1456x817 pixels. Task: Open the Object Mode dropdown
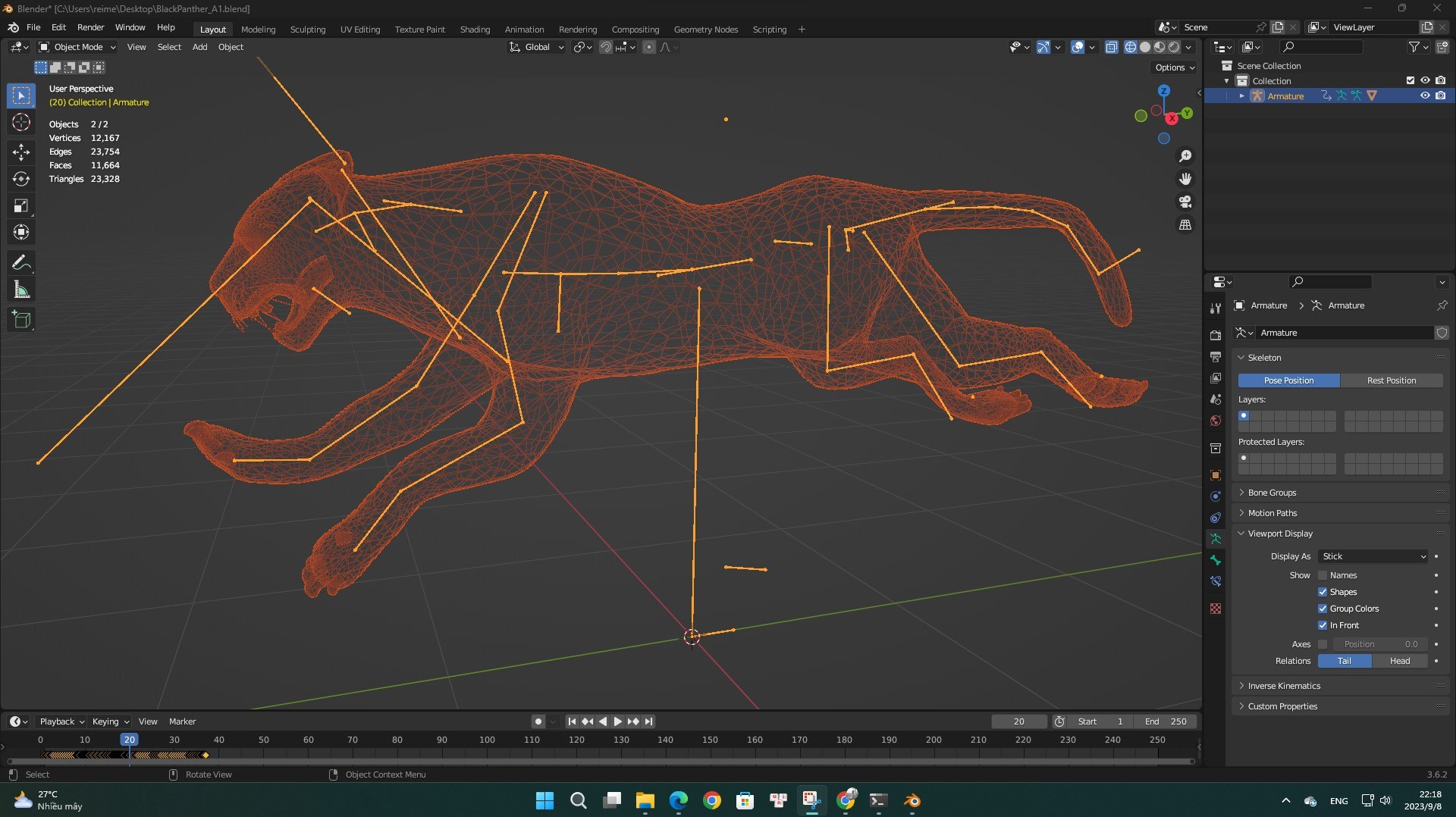click(78, 47)
